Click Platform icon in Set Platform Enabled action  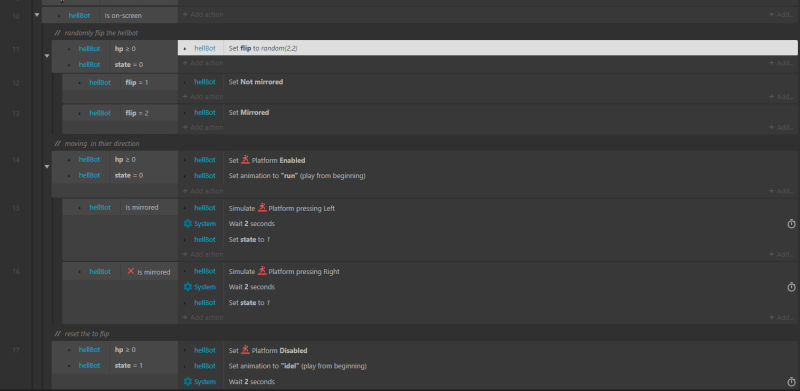coord(245,160)
